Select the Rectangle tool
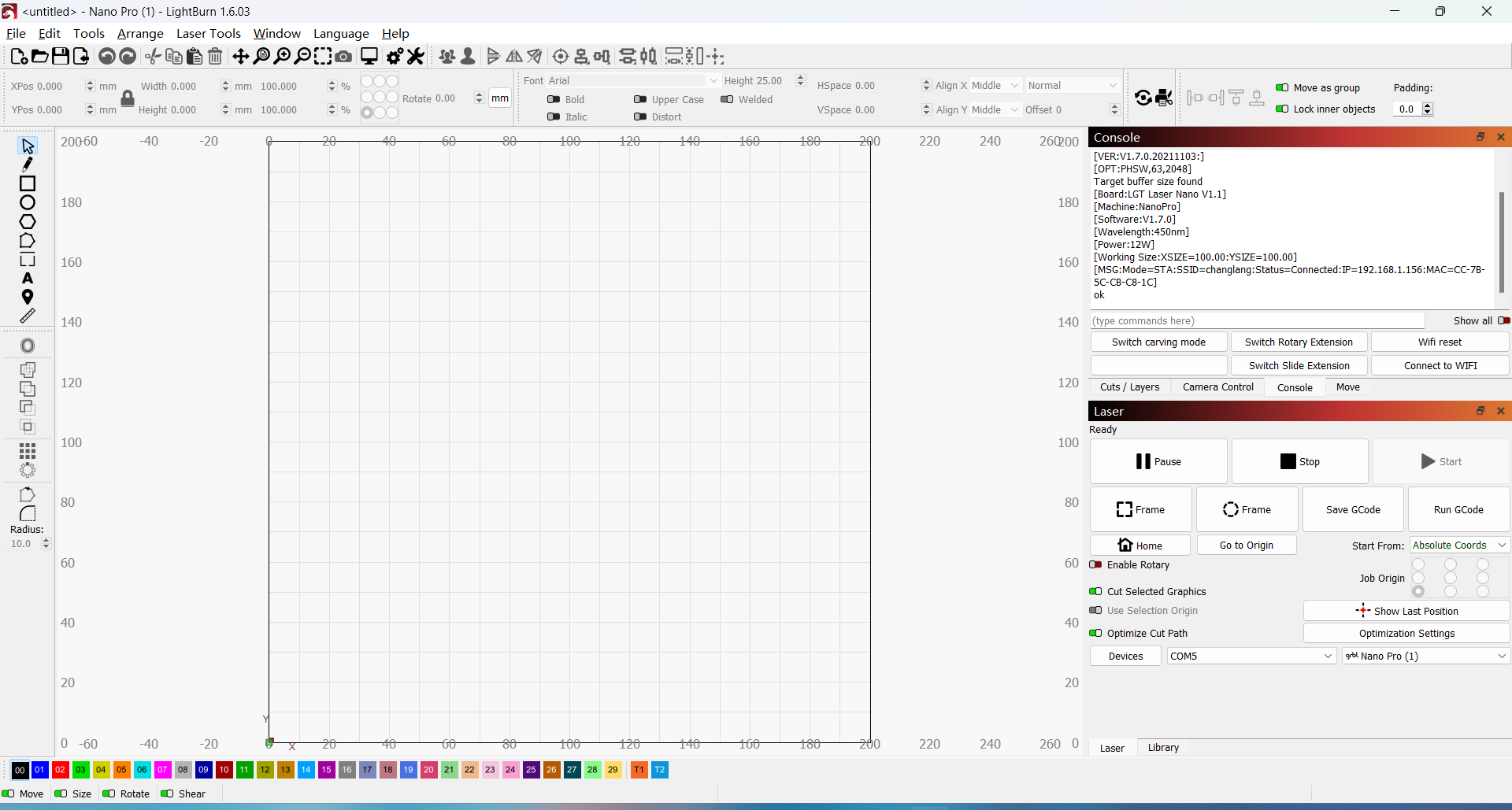1512x810 pixels. pos(28,183)
